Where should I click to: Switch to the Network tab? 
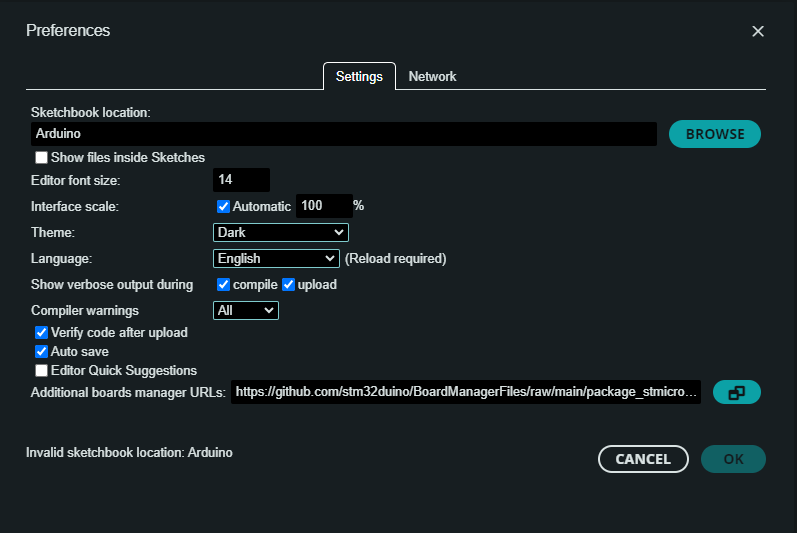(x=432, y=77)
